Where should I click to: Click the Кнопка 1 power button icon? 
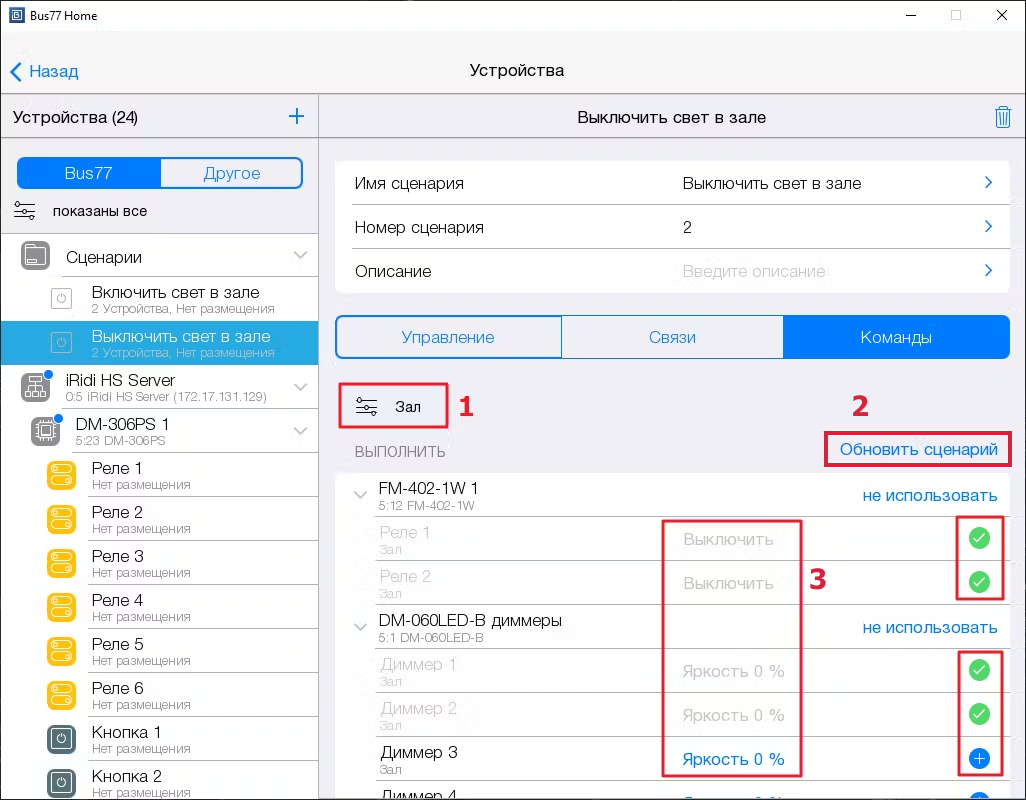(x=61, y=740)
